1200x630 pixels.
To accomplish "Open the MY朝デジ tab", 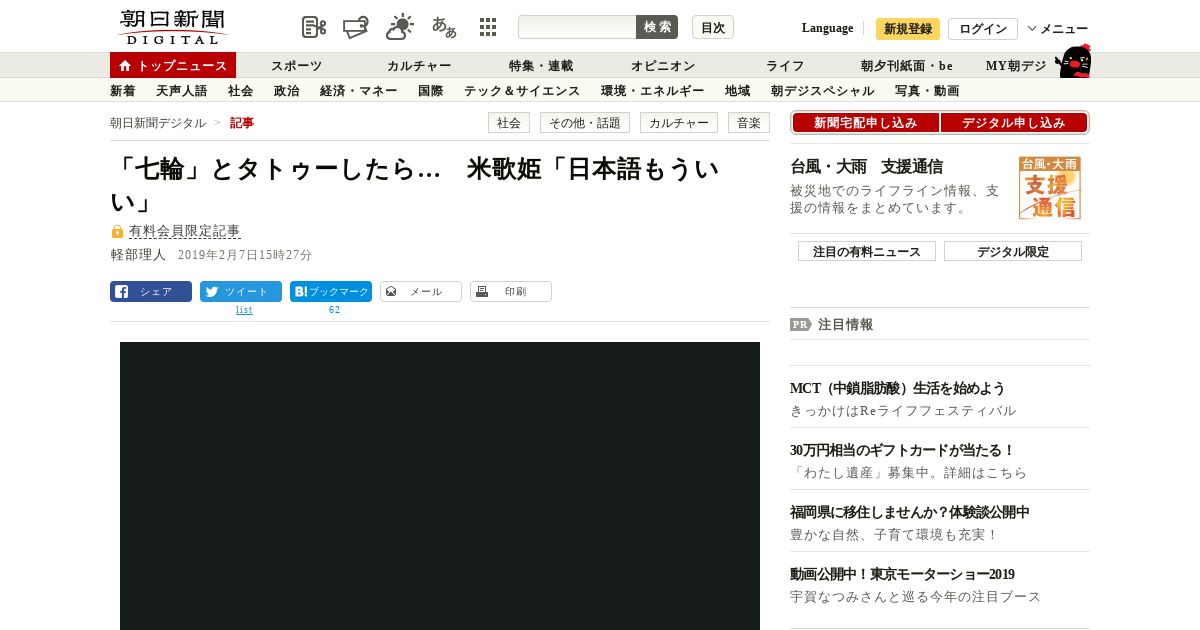I will pos(1016,66).
